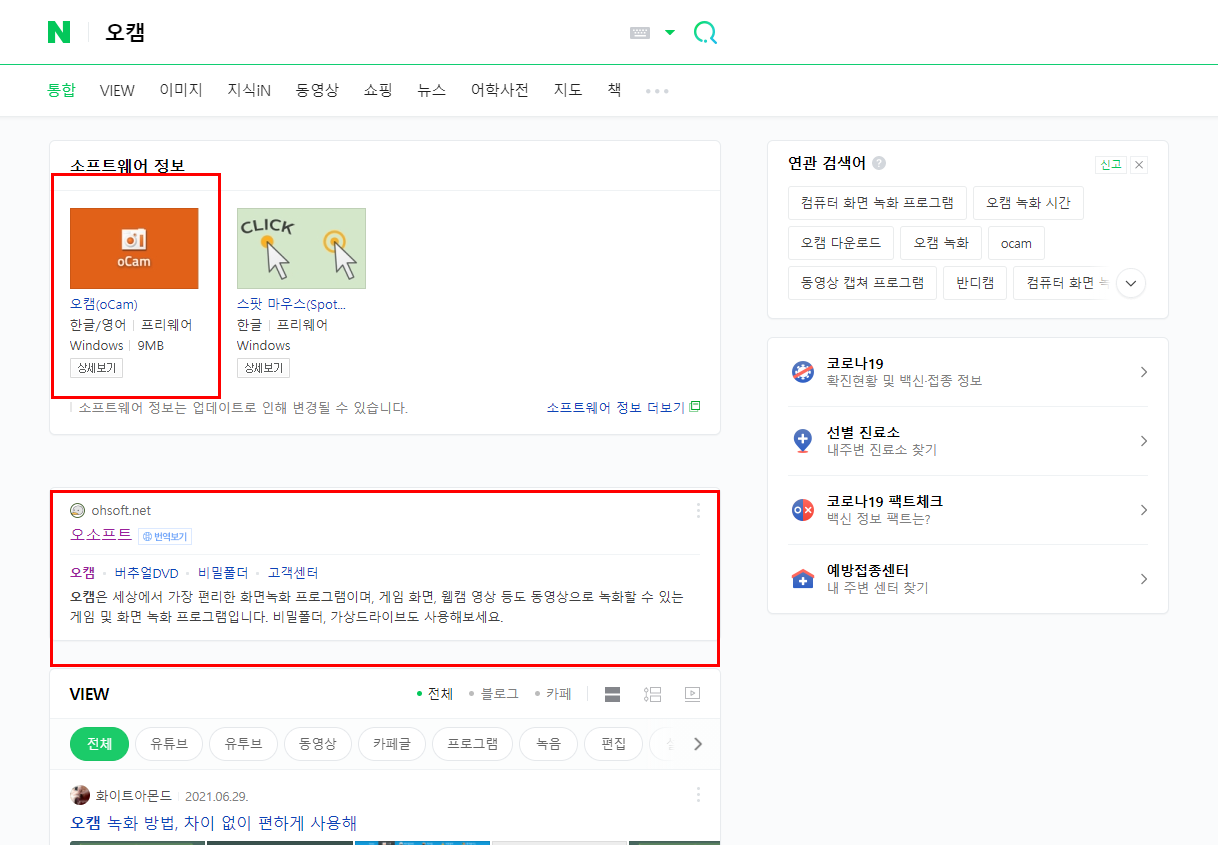Click the green search magnifier icon
1218x845 pixels.
point(705,33)
